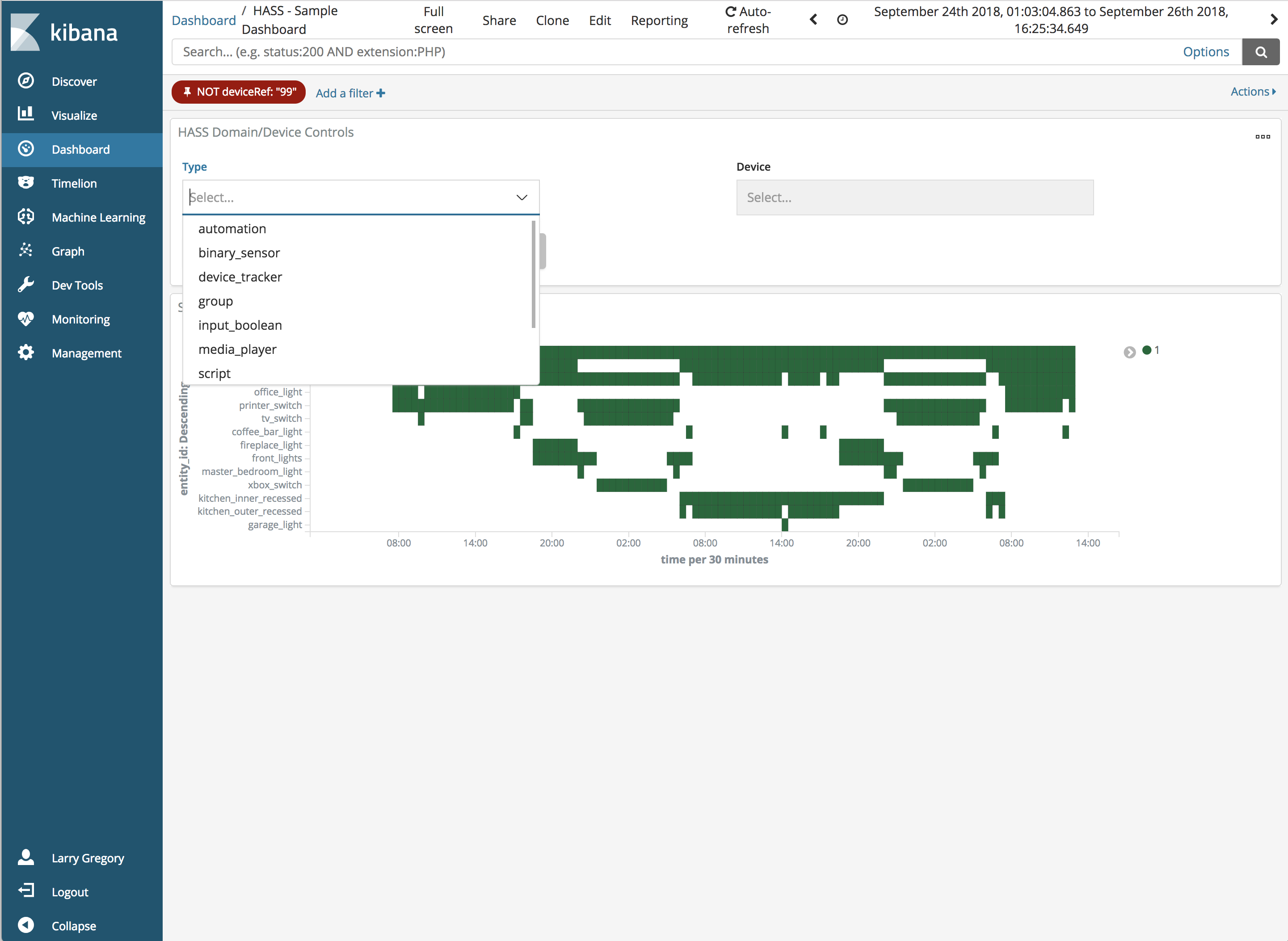Open the Graph icon in sidebar
The height and width of the screenshot is (941, 1288).
point(25,251)
